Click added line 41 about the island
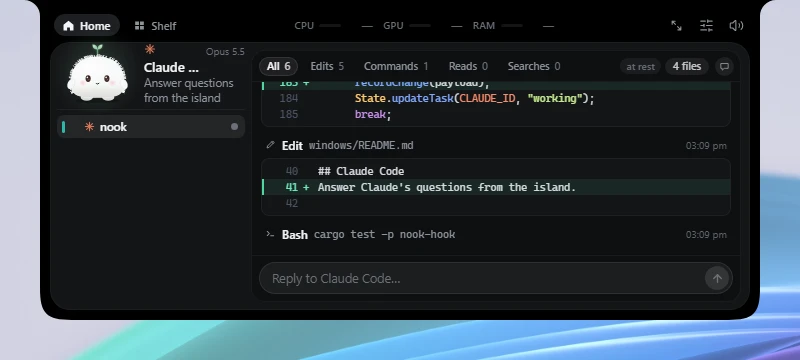Screen dimensions: 800x360 [496, 187]
